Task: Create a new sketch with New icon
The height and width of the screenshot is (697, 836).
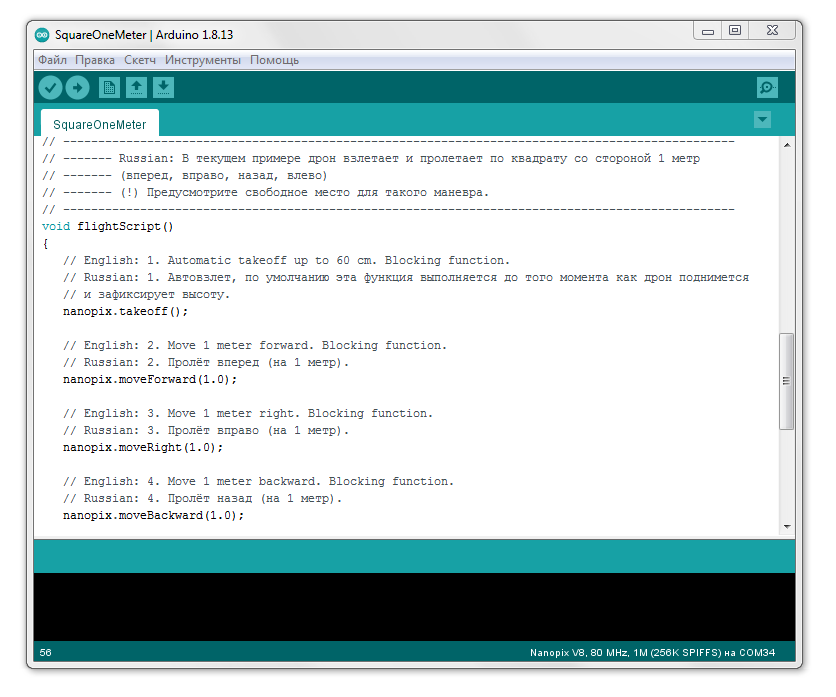Action: (109, 87)
